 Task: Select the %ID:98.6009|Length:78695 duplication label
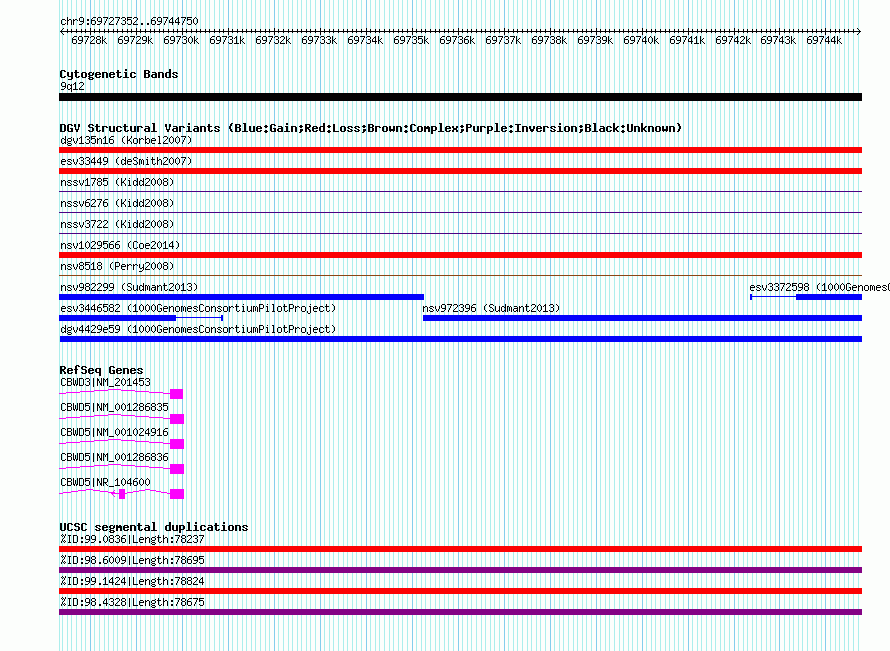[x=132, y=560]
